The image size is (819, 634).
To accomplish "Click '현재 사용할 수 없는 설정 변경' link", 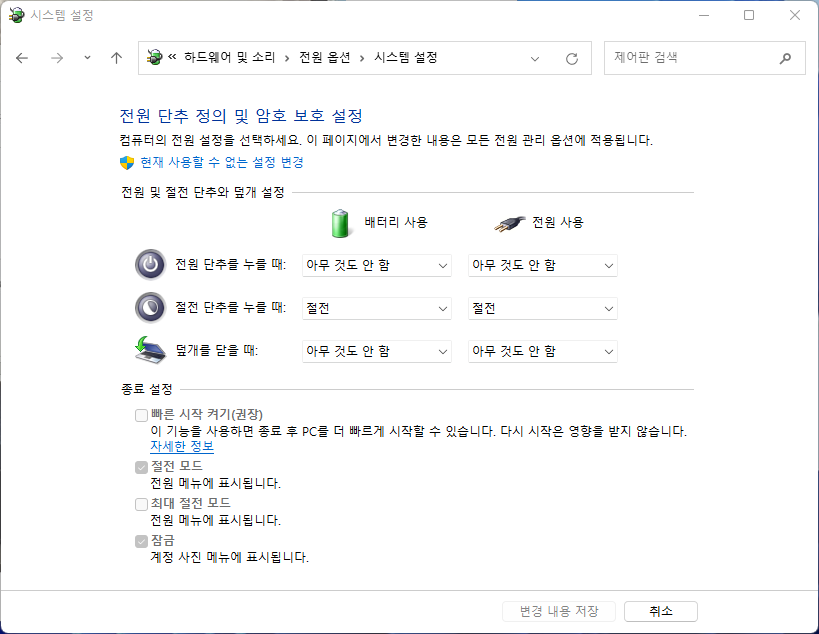I will 222,162.
